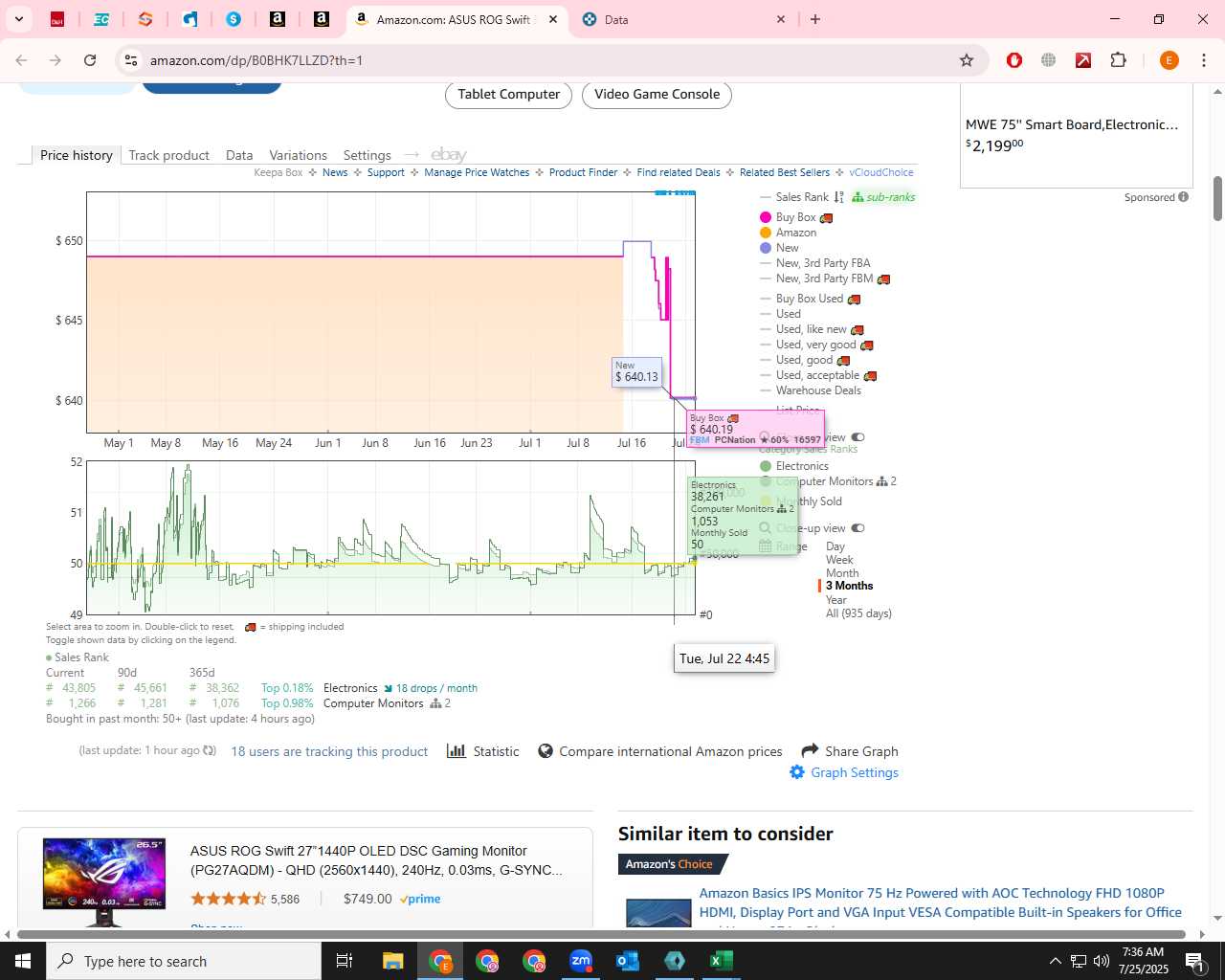Click the horizontal page scrollbar
This screenshot has width=1225, height=980.
tap(601, 934)
